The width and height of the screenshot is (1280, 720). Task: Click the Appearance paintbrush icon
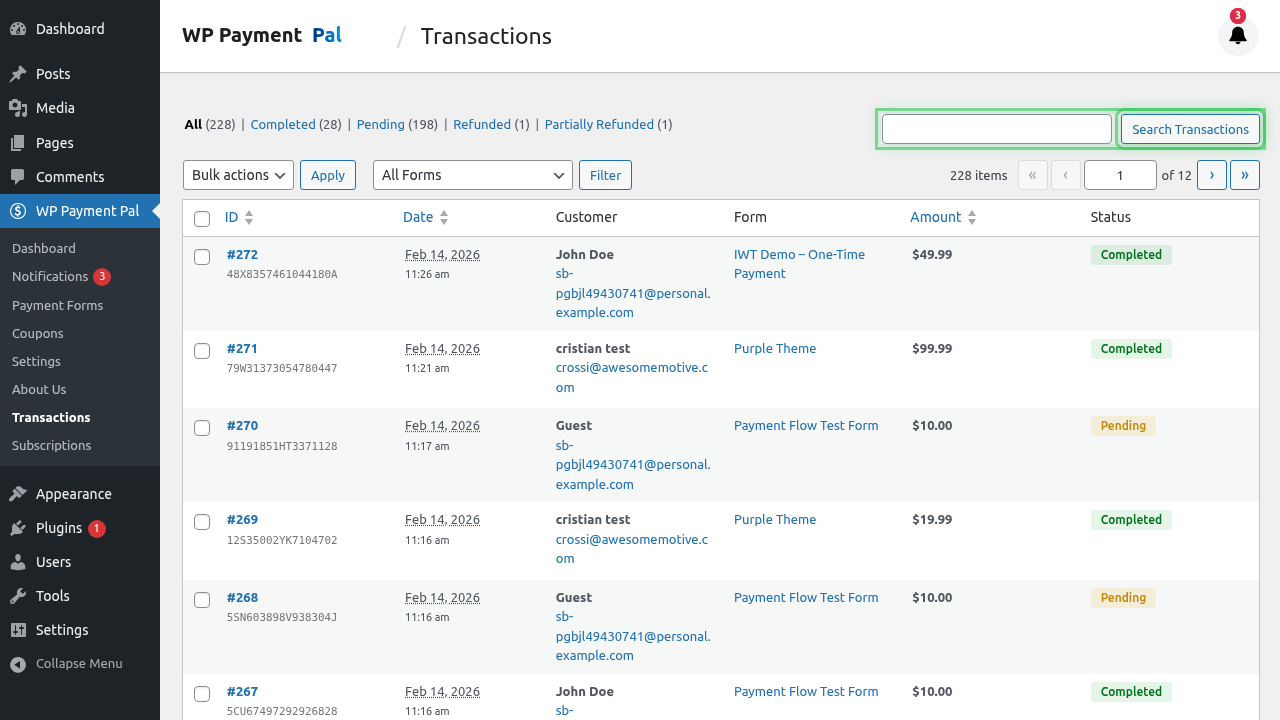coord(18,494)
